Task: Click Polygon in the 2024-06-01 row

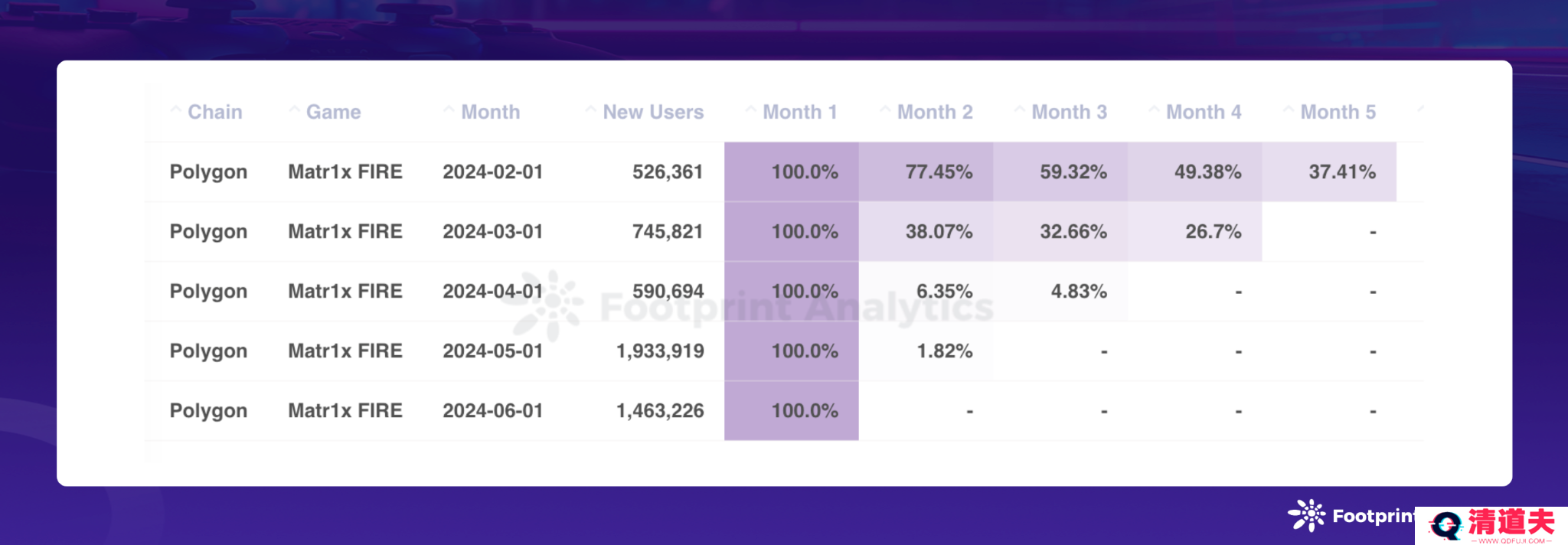Action: (208, 411)
